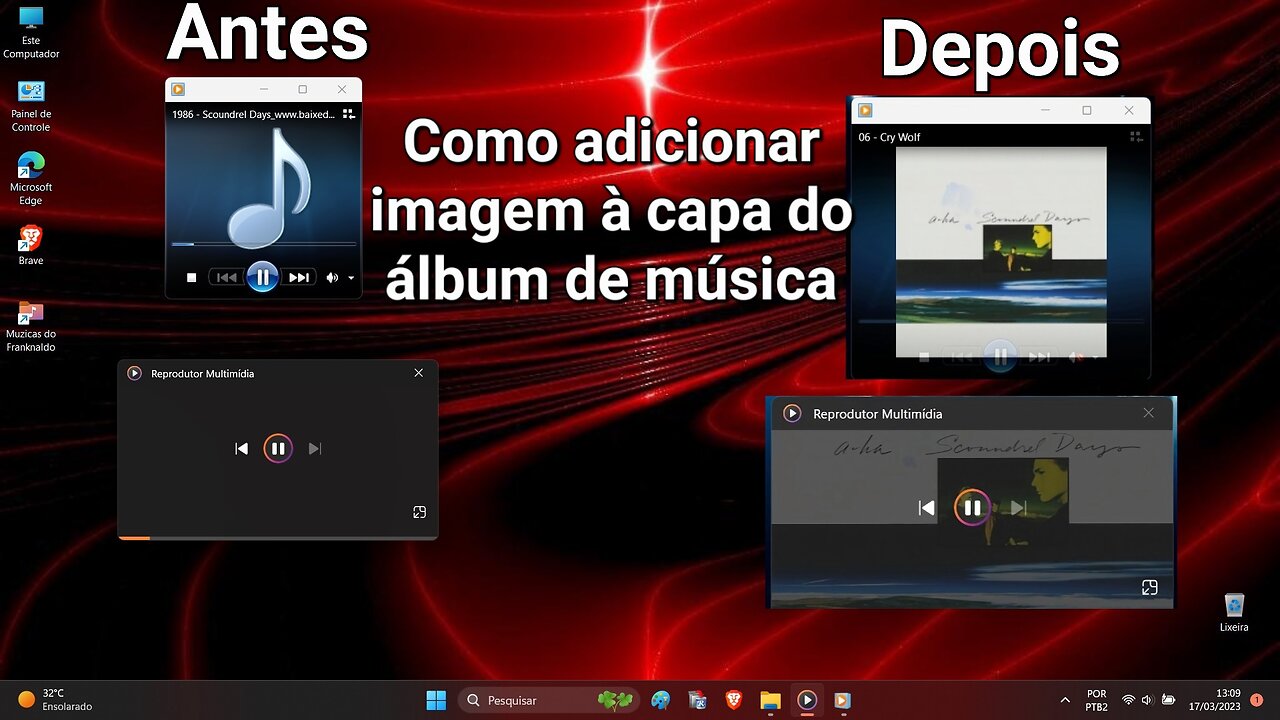Toggle mute in the Cry Wolf player
This screenshot has height=720, width=1280.
click(1076, 356)
